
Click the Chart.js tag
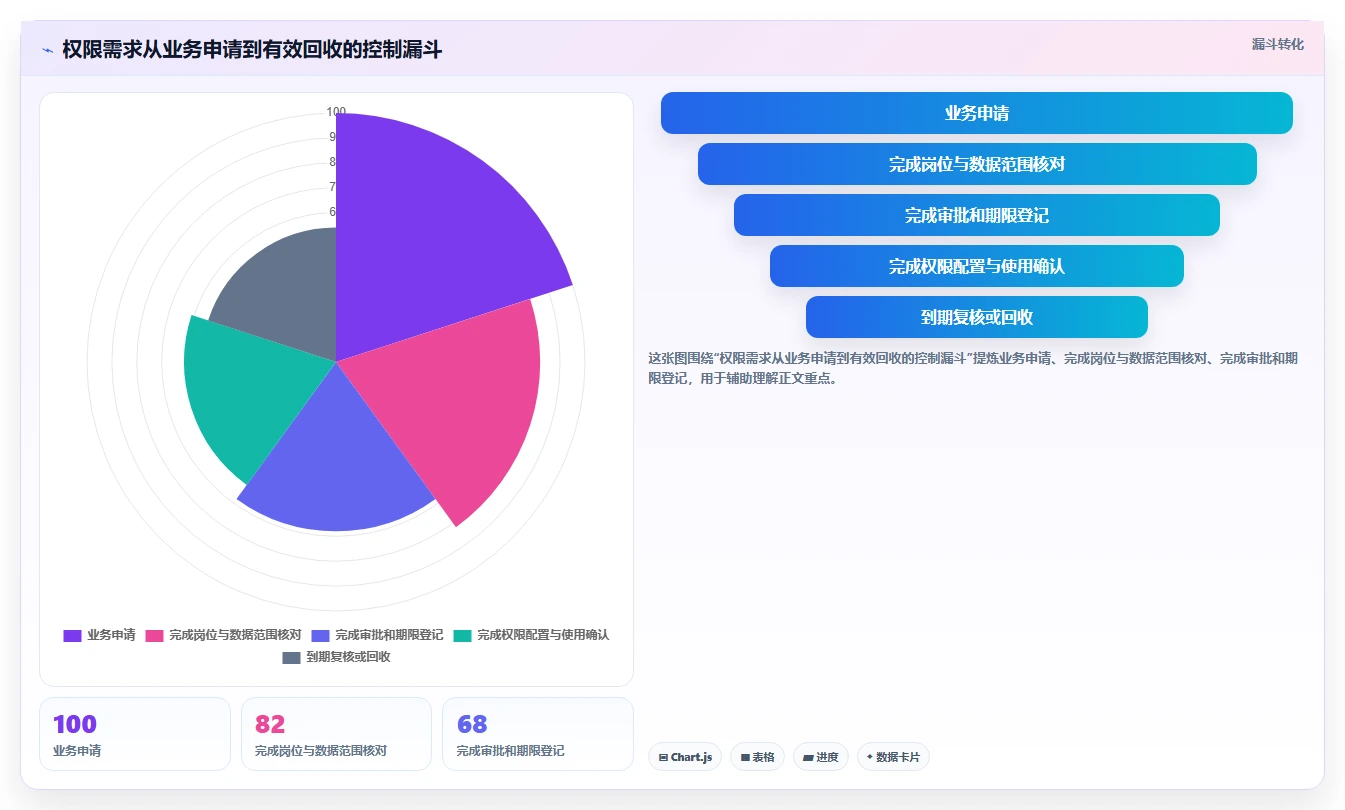pyautogui.click(x=685, y=757)
